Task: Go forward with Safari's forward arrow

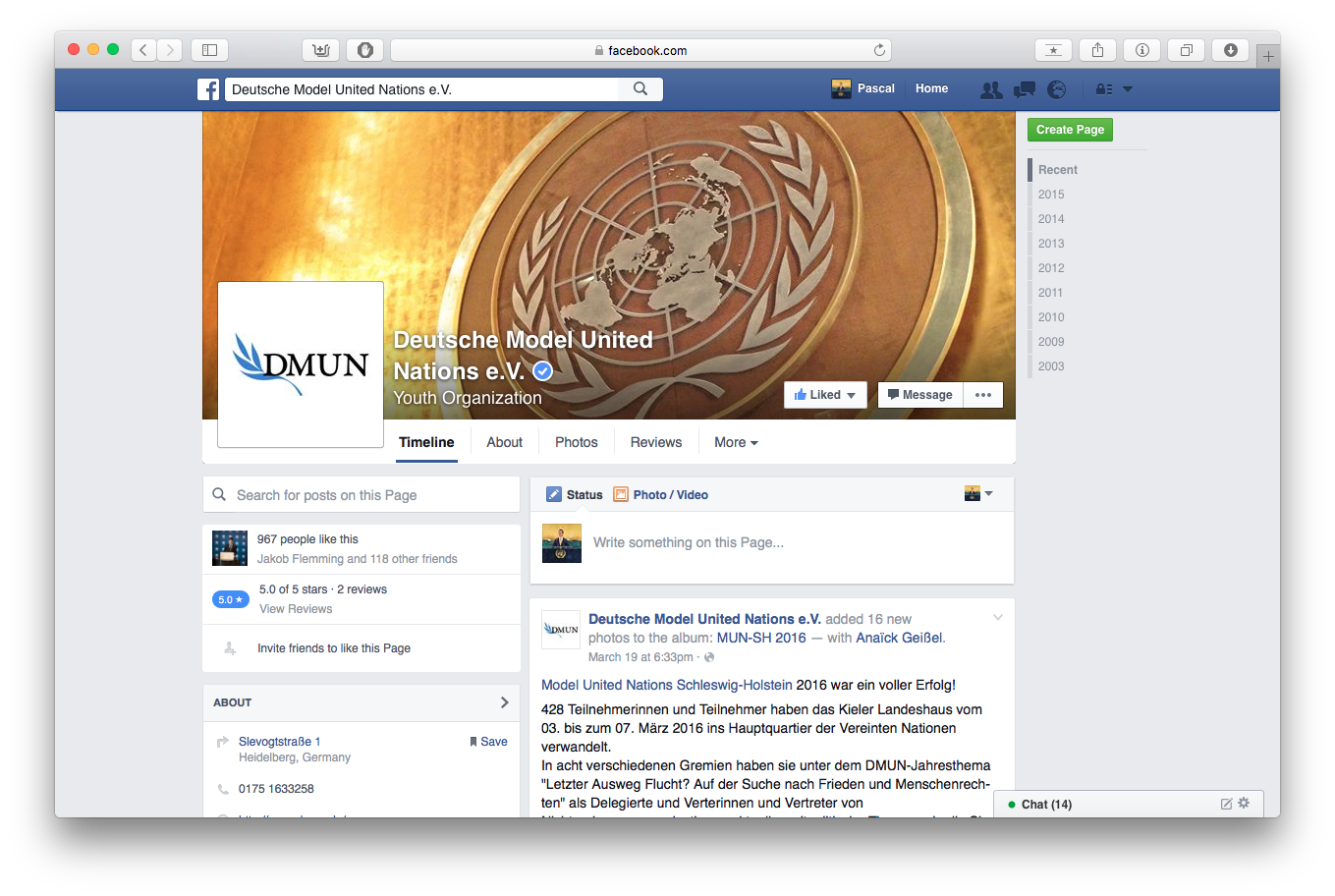Action: 170,50
